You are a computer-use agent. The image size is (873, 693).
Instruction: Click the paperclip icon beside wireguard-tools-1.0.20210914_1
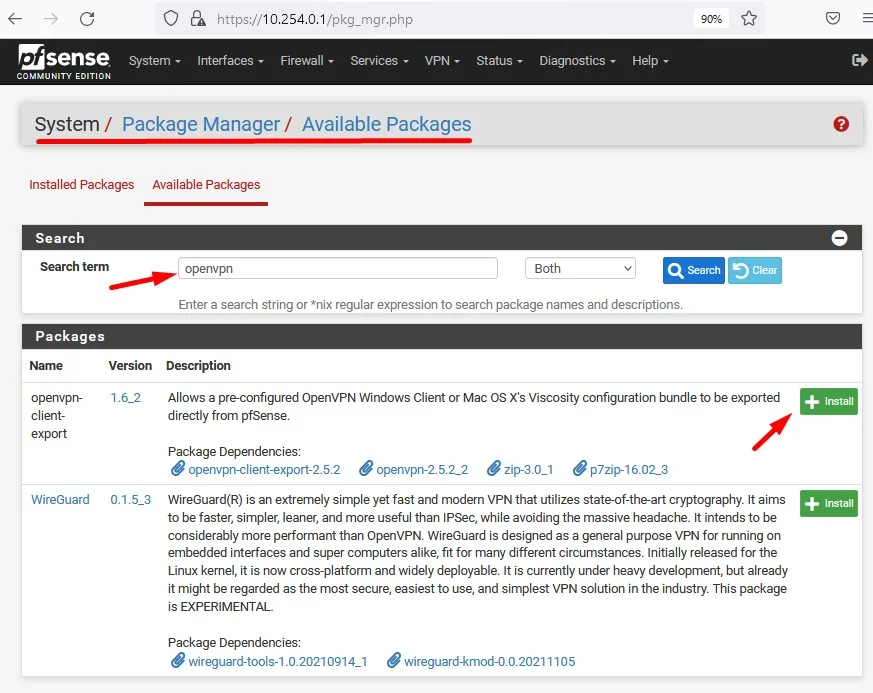[178, 661]
